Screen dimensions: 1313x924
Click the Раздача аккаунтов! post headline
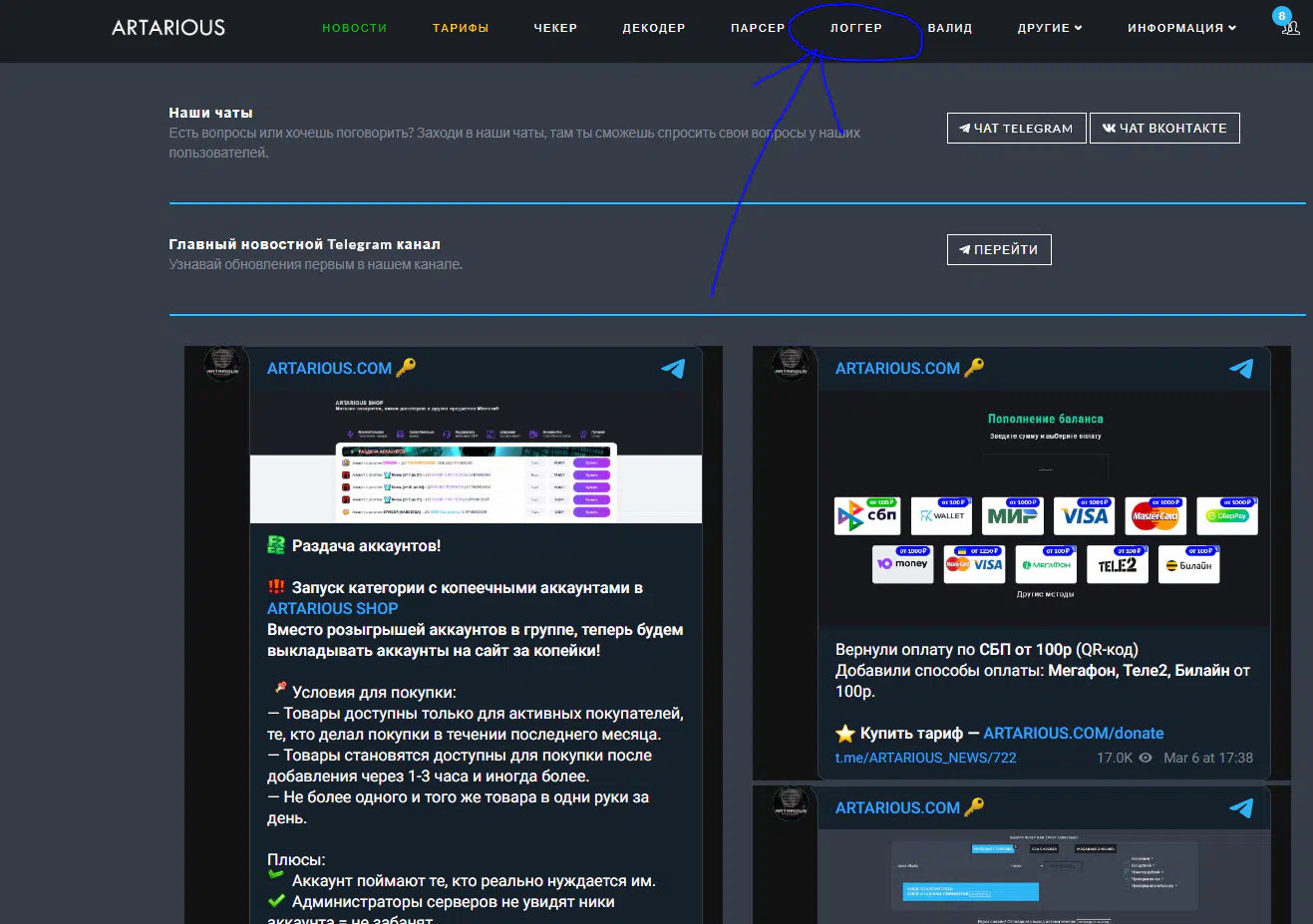(366, 545)
